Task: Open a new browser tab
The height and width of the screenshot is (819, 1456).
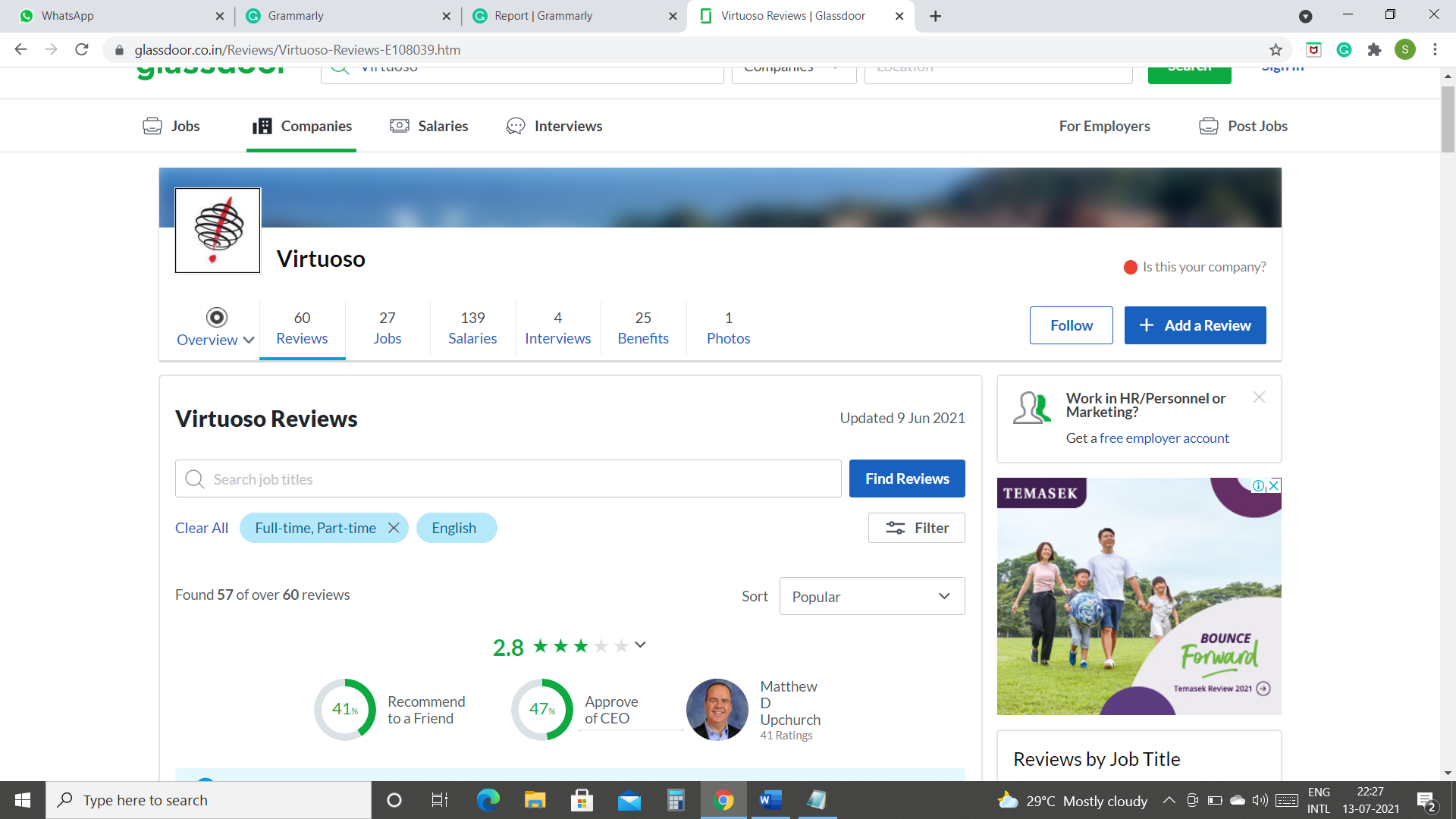Action: tap(935, 16)
